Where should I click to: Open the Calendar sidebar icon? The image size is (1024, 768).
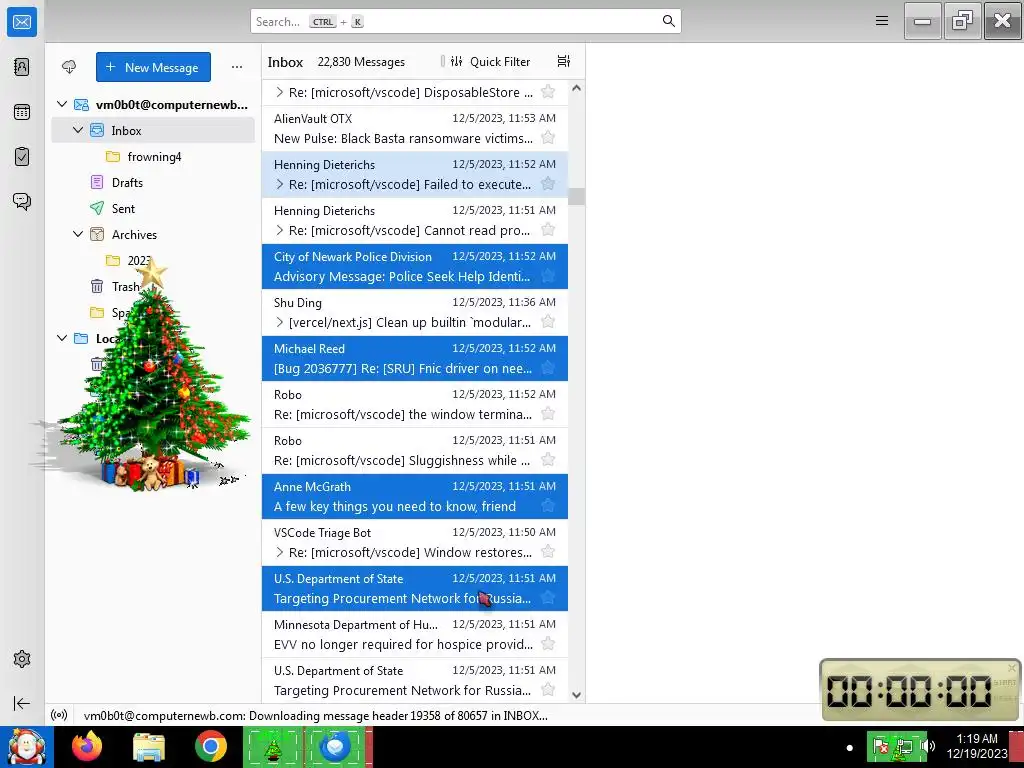tap(22, 112)
